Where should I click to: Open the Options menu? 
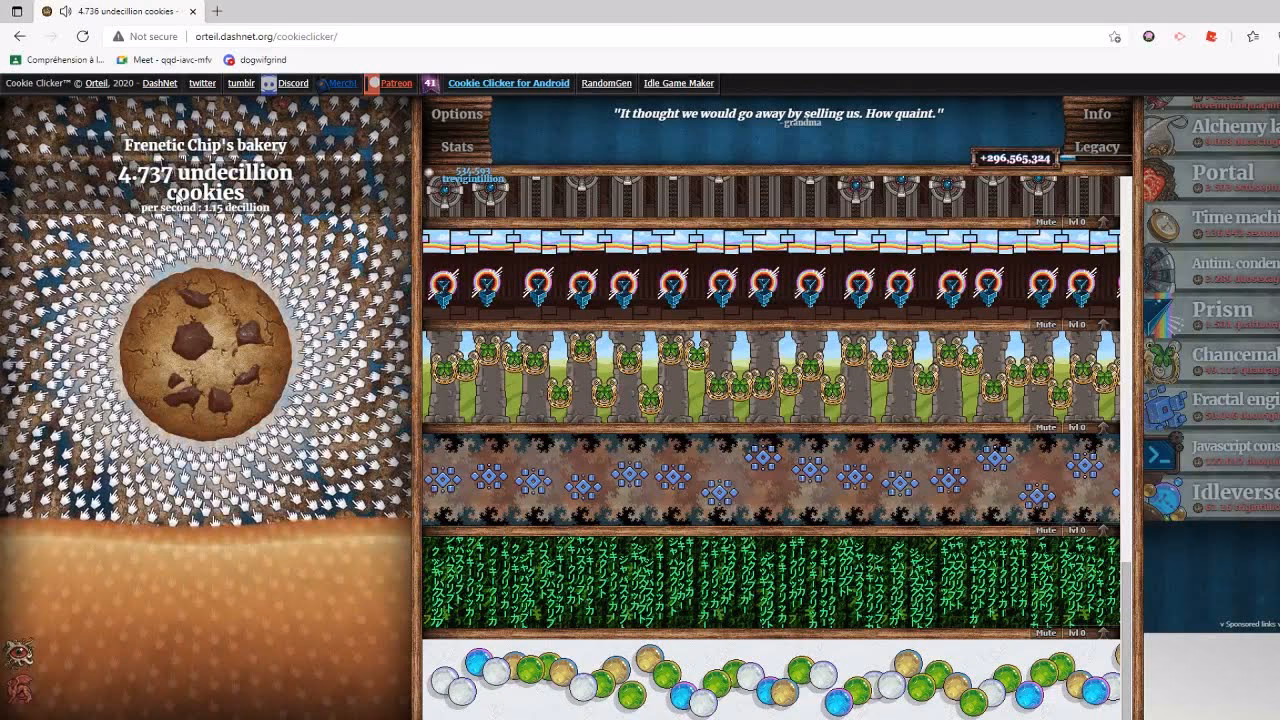pyautogui.click(x=457, y=114)
